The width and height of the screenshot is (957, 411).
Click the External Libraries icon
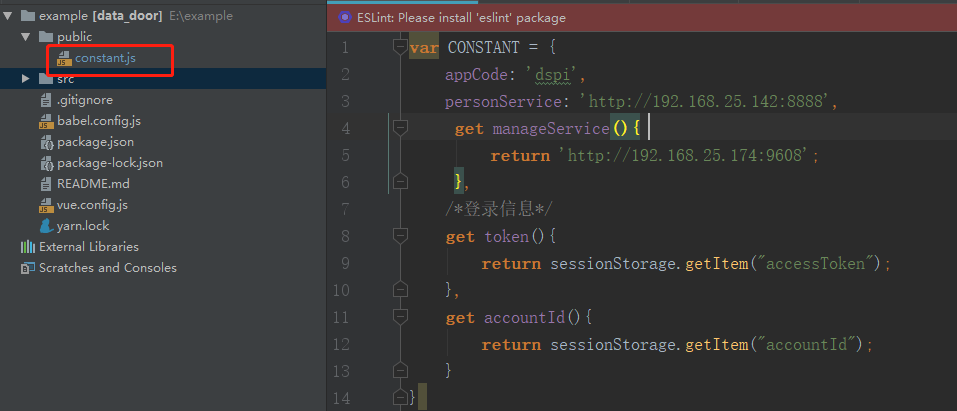28,247
